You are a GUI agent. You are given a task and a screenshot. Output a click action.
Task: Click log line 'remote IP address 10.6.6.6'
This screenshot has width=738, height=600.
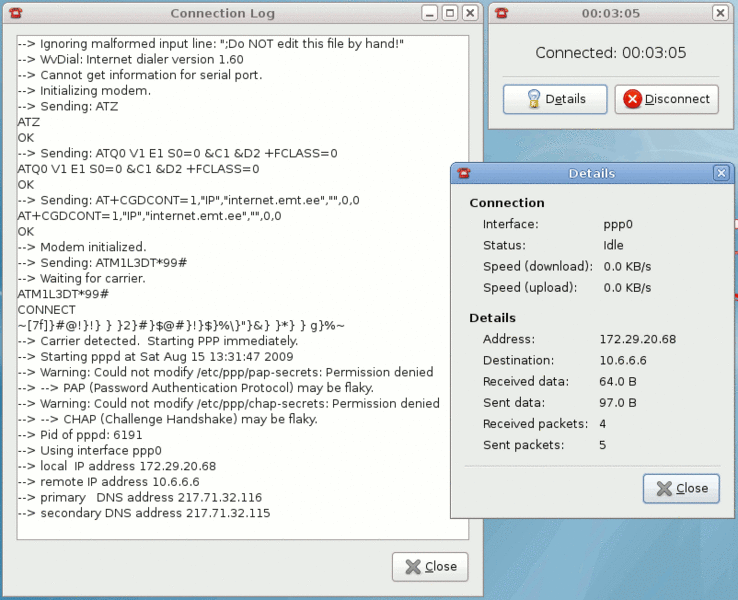tap(108, 481)
